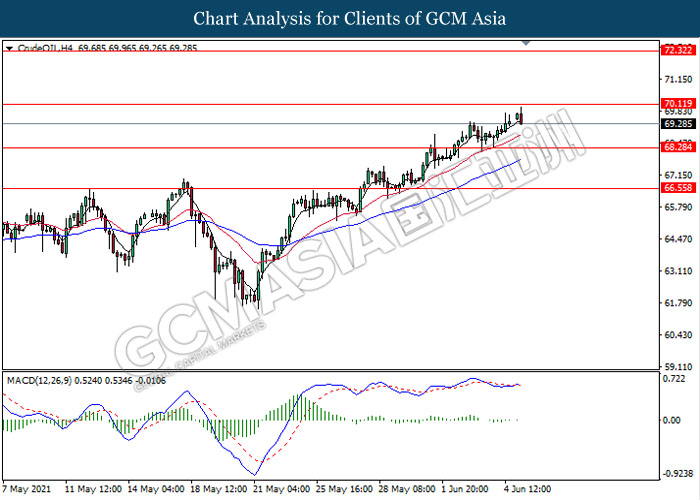
Task: Click the MACD scale value 0.722
Action: [x=674, y=379]
